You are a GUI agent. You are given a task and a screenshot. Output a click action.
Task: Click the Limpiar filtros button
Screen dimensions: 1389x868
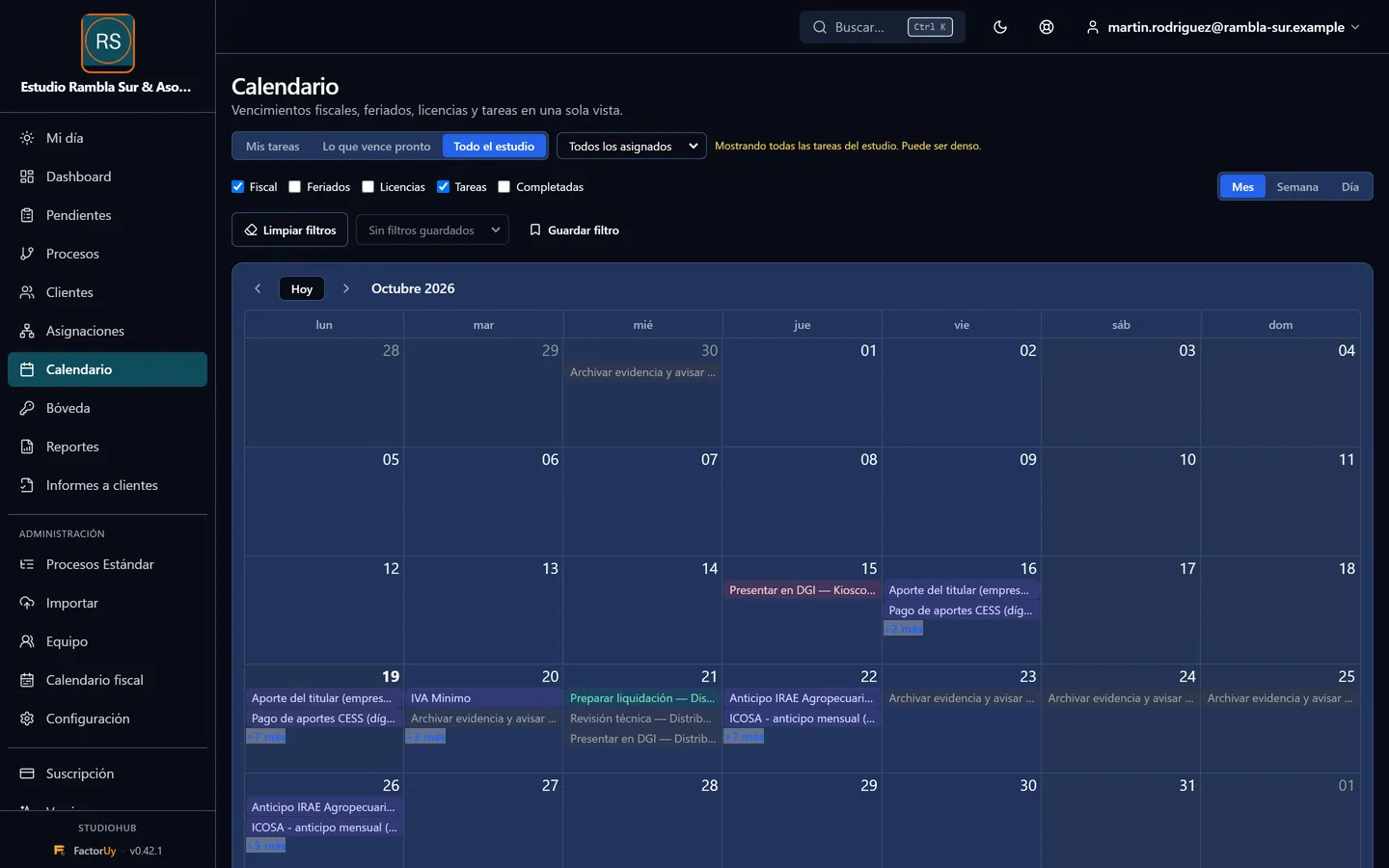(x=289, y=230)
